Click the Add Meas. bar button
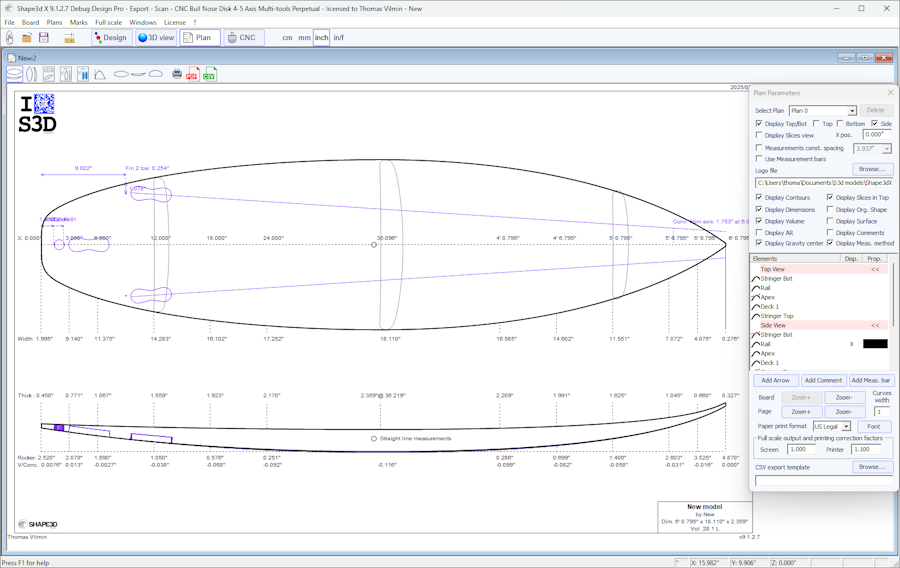The width and height of the screenshot is (900, 568). coord(870,380)
